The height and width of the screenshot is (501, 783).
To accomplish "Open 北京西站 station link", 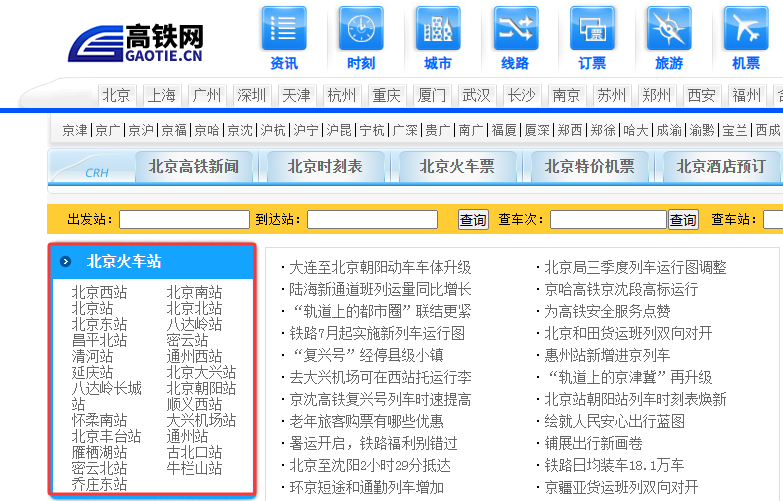I will tap(99, 292).
